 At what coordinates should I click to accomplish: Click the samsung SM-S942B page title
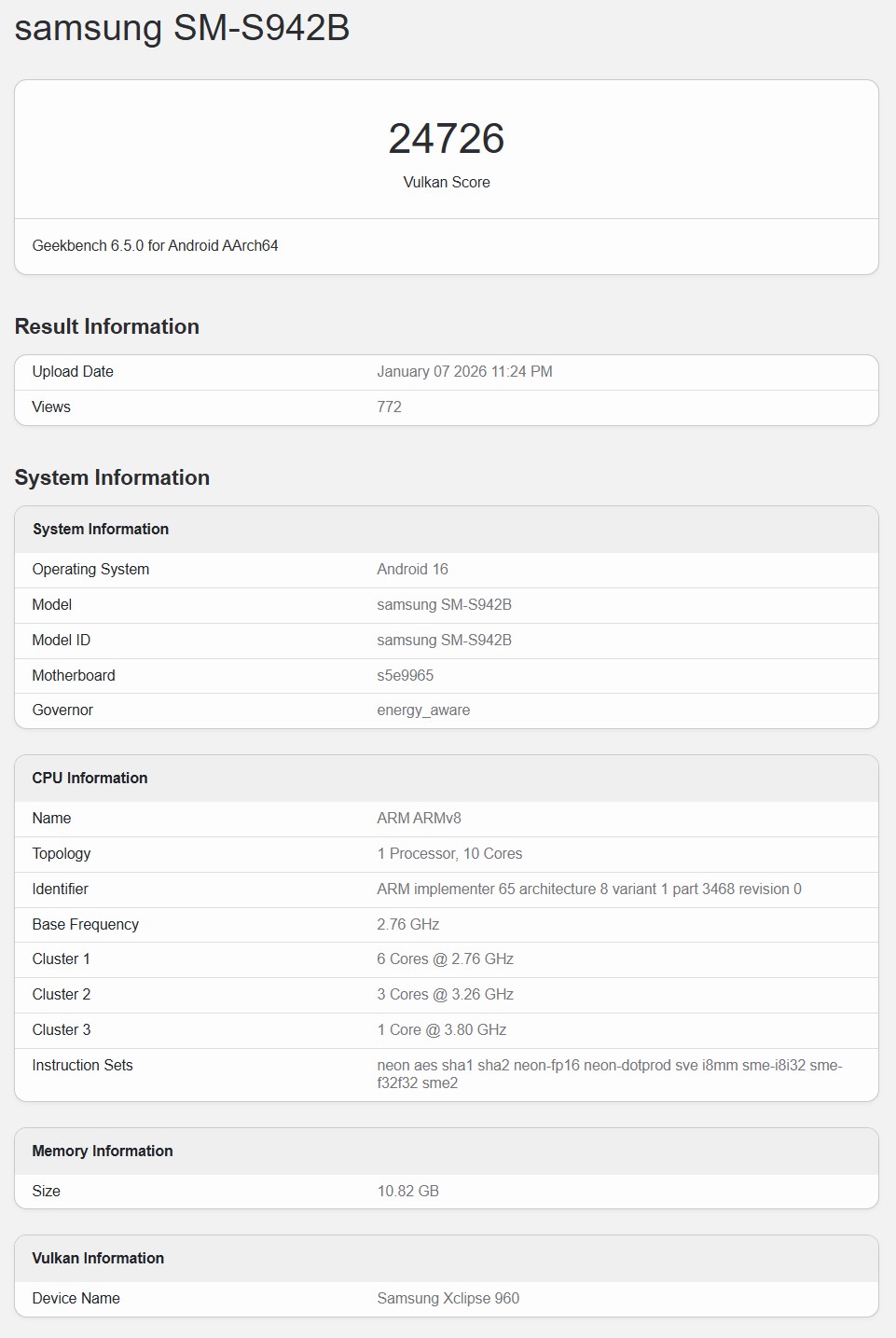pos(182,28)
